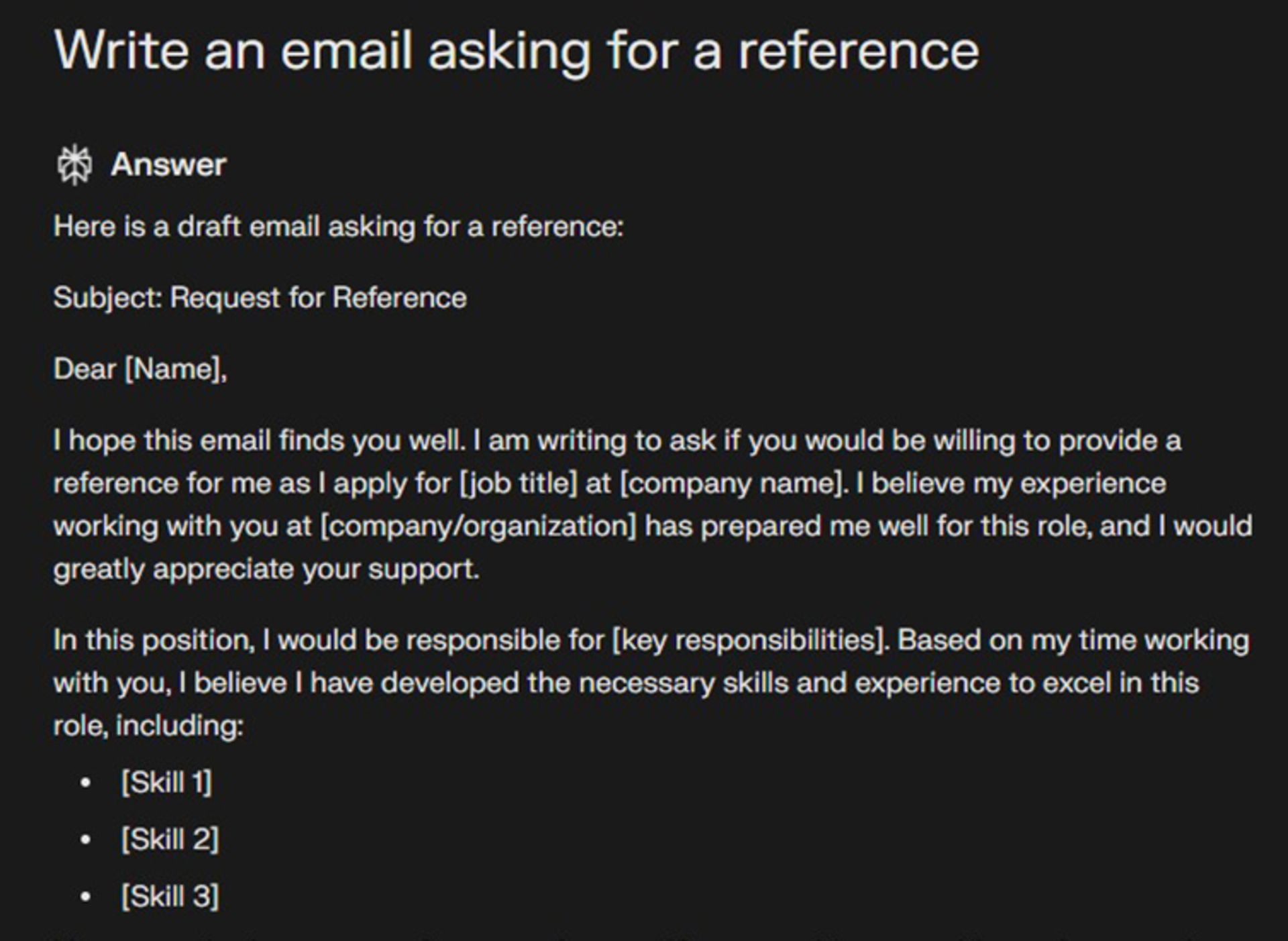Click the phrase "greatly appreciate your support"

[266, 569]
